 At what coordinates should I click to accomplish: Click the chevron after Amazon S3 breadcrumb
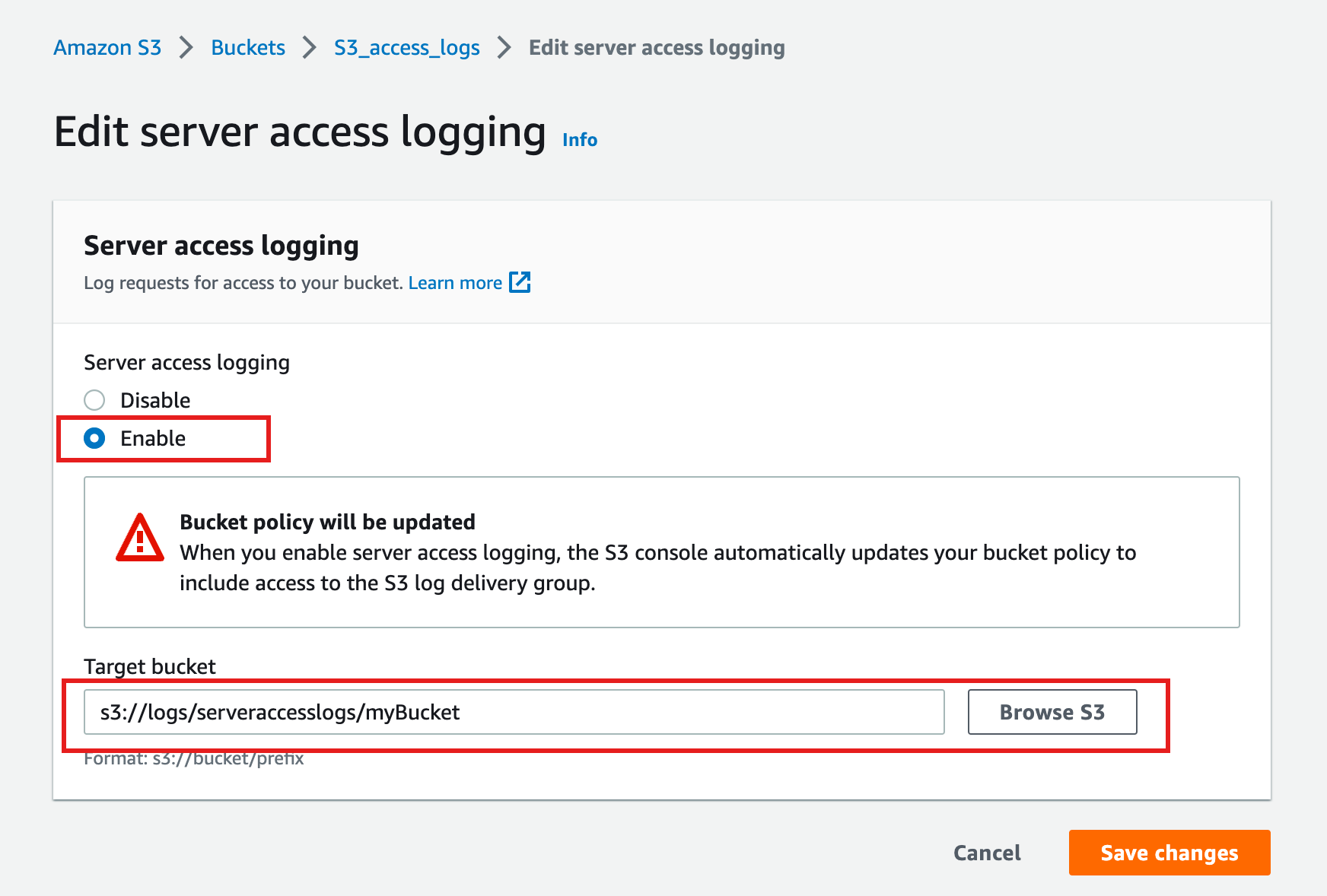186,48
